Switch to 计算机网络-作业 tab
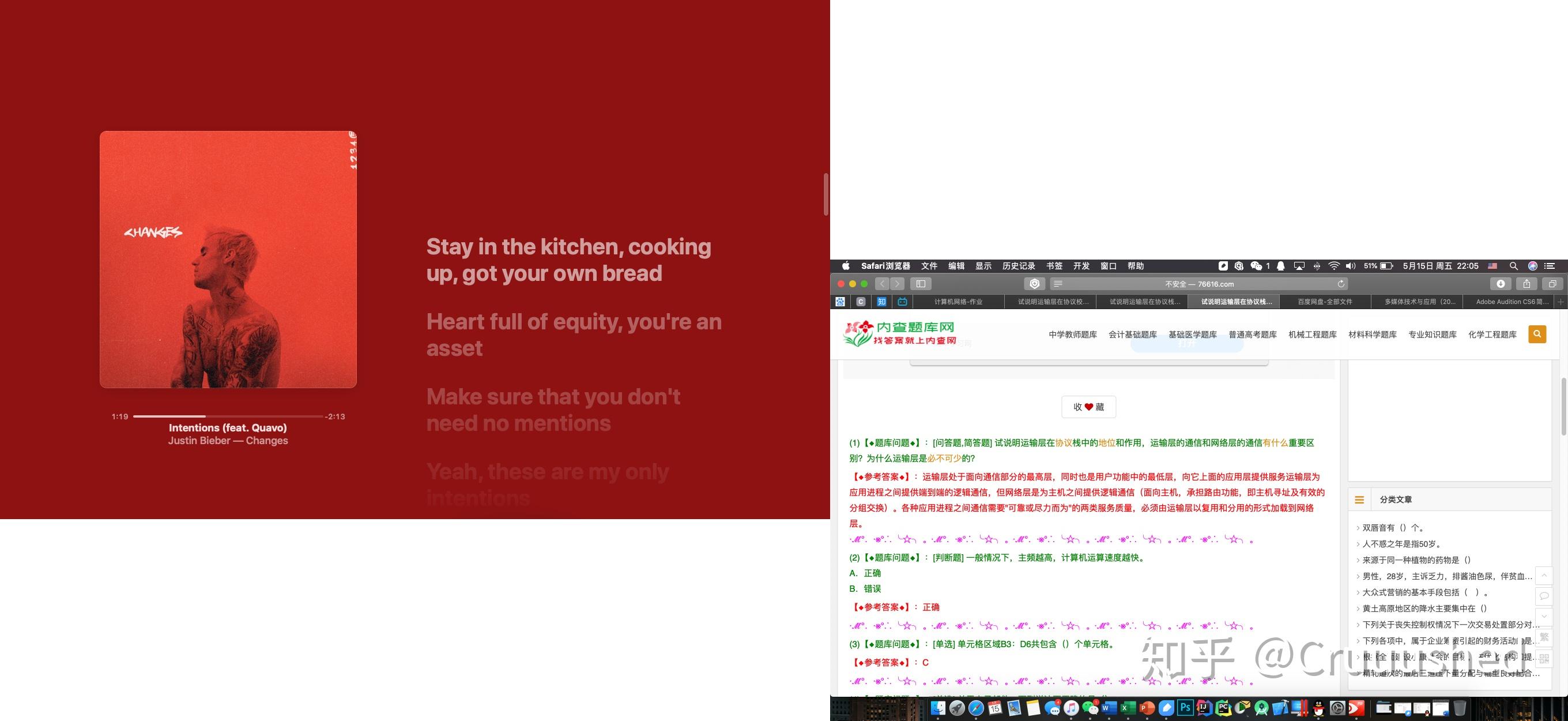Screen dimensions: 1568x721 tap(958, 302)
